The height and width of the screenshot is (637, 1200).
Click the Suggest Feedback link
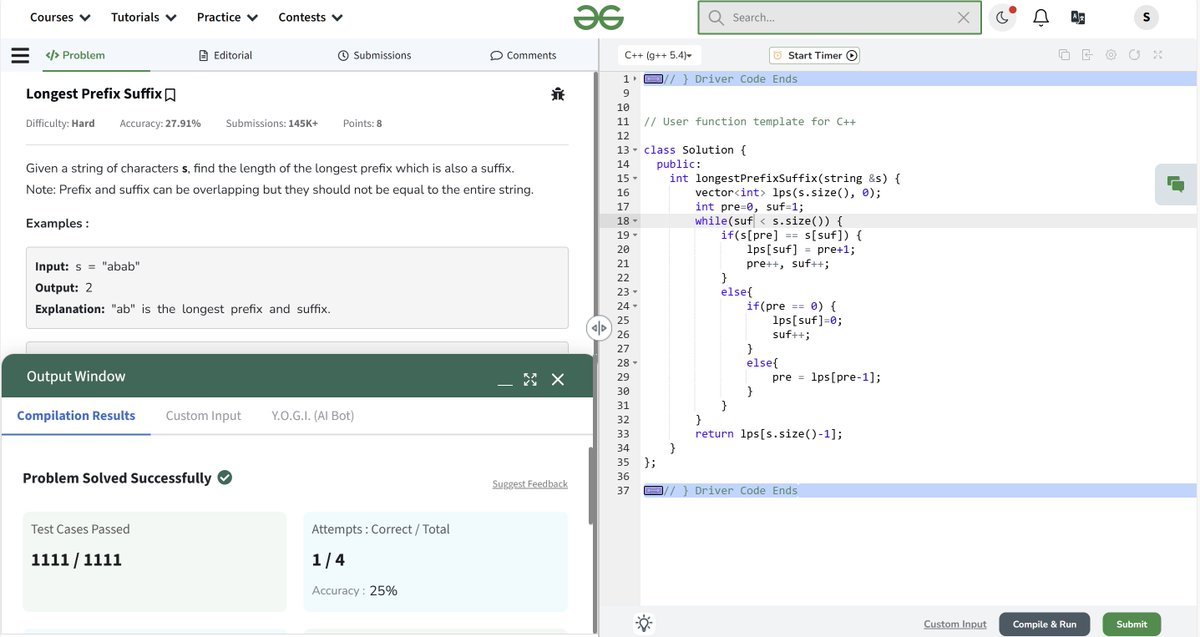(x=530, y=484)
